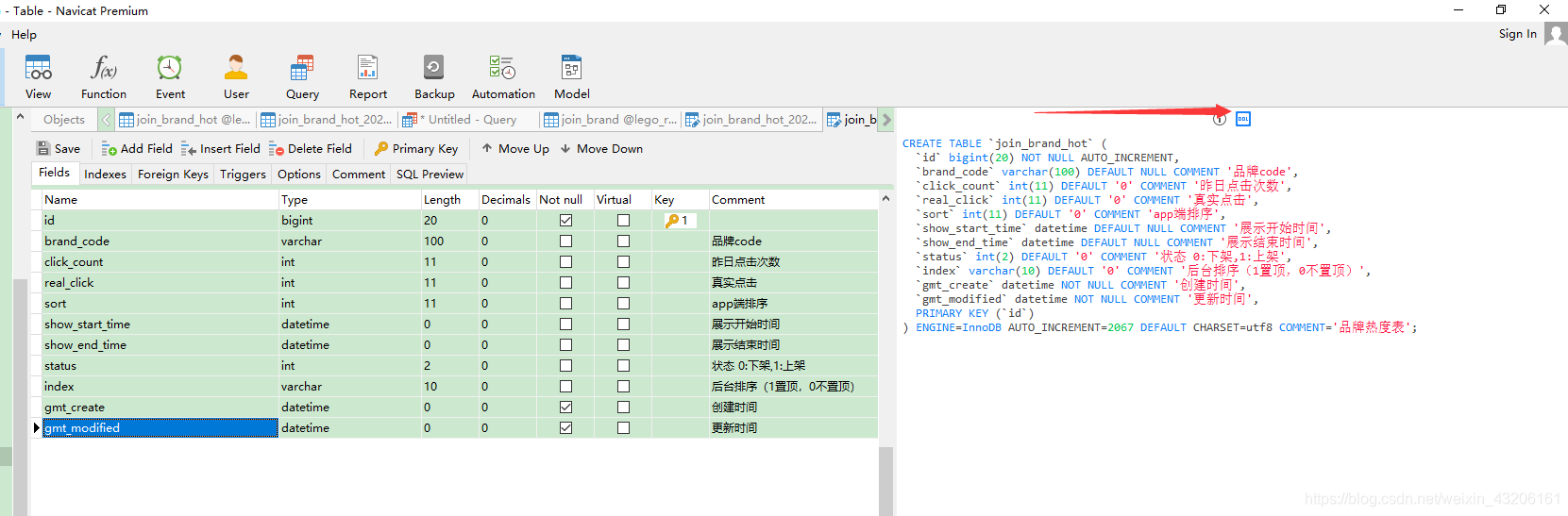
Task: Click Add Field button
Action: [137, 148]
